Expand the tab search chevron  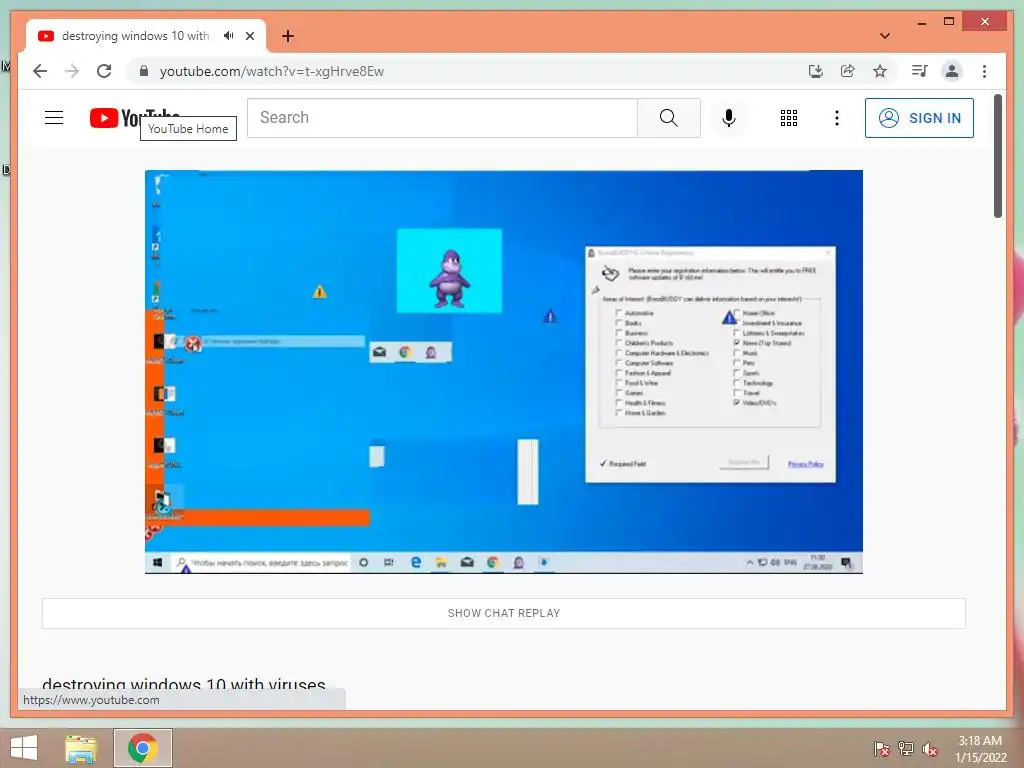pos(885,36)
